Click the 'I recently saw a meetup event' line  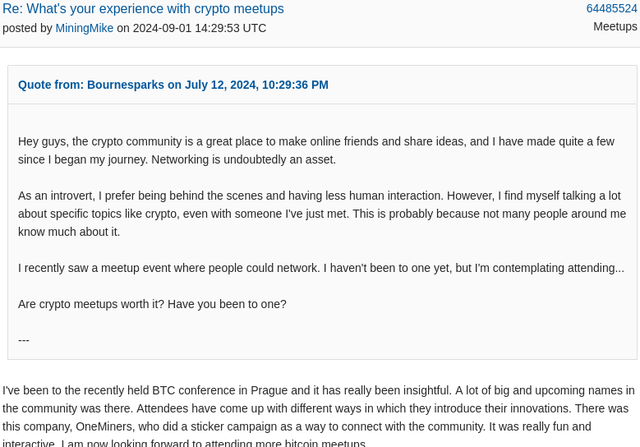point(321,268)
